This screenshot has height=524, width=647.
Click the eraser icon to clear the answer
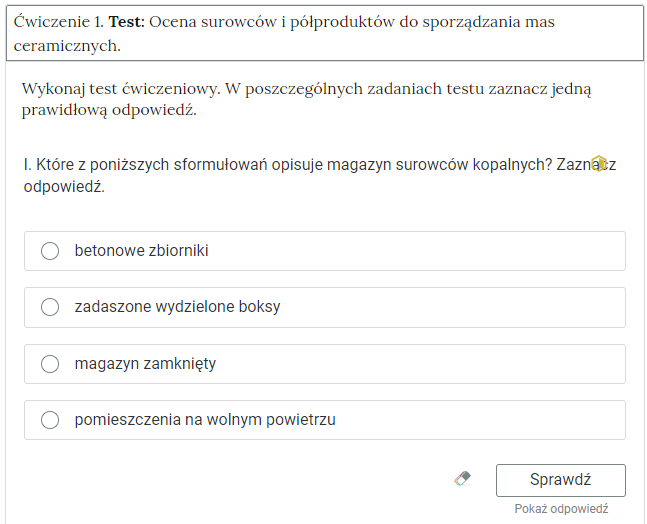pyautogui.click(x=462, y=479)
